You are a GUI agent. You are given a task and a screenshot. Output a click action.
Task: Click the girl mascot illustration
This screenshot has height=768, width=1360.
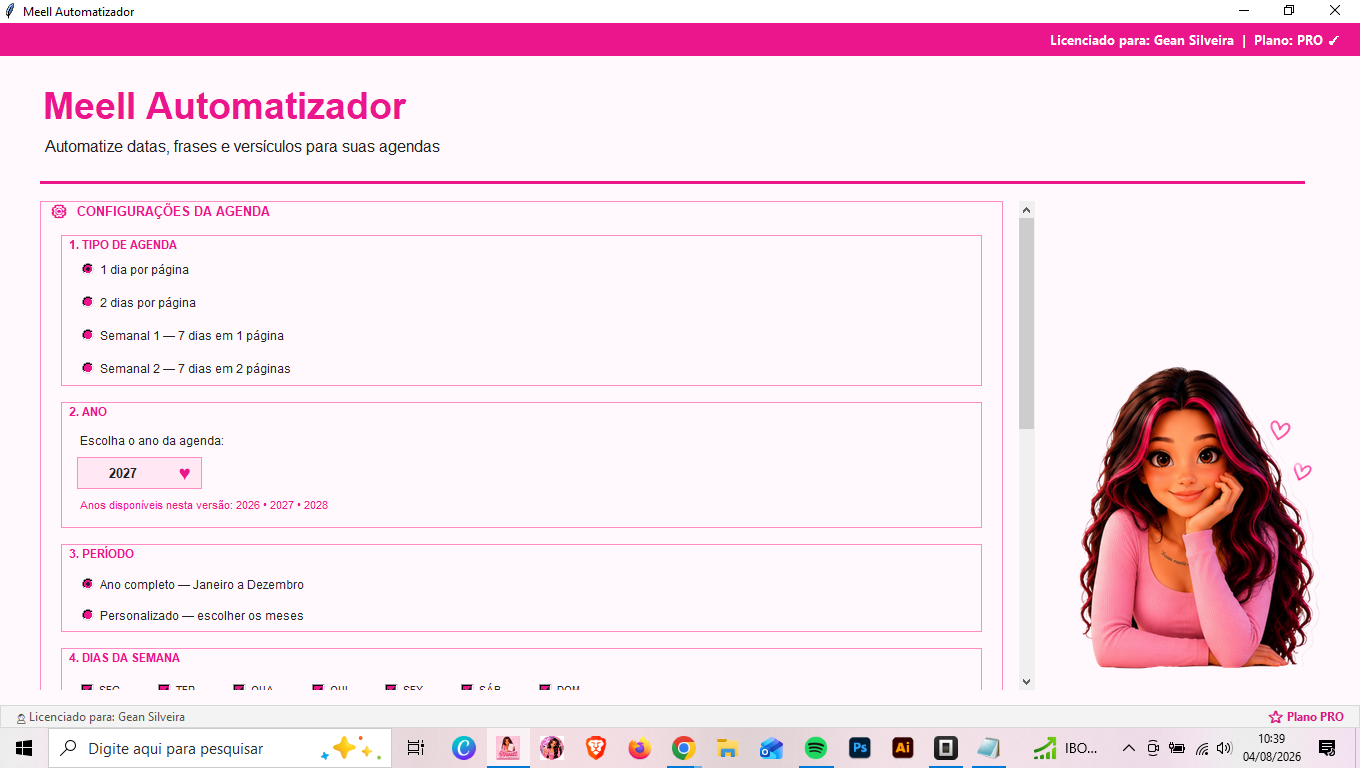click(1197, 517)
